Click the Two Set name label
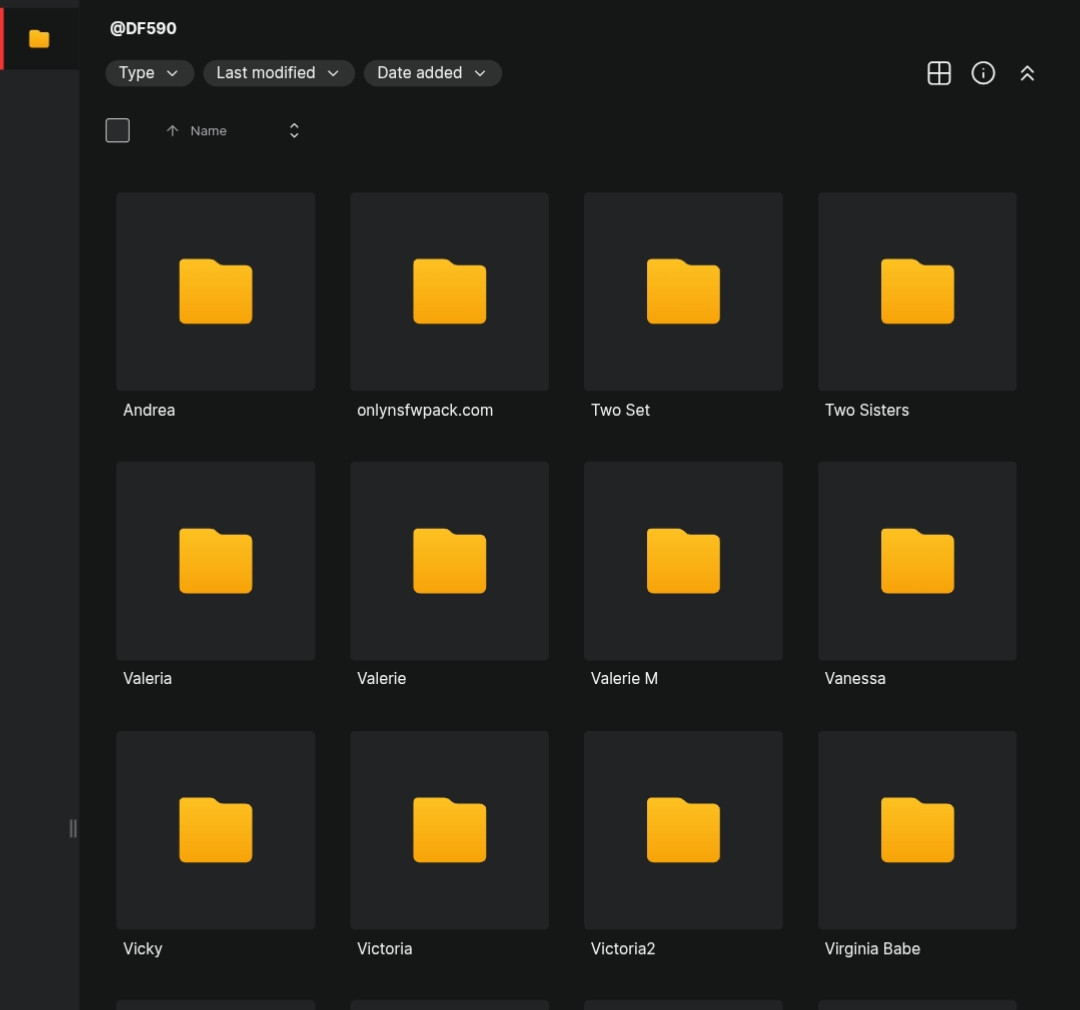1080x1010 pixels. (620, 410)
